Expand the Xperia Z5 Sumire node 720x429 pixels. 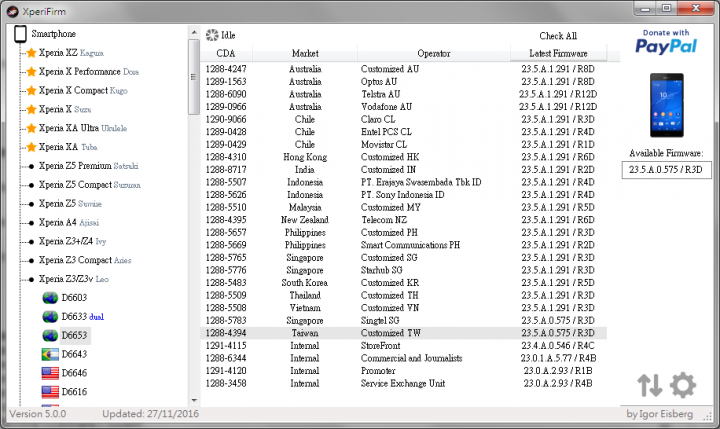(31, 204)
